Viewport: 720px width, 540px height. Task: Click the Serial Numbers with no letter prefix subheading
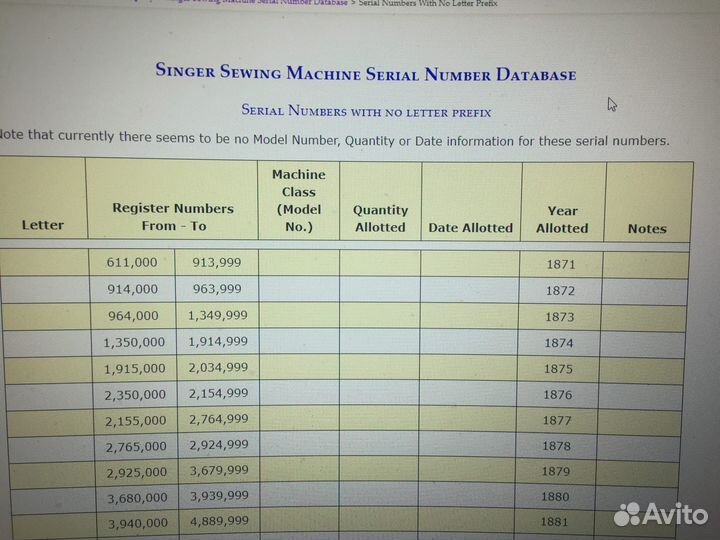pos(366,112)
